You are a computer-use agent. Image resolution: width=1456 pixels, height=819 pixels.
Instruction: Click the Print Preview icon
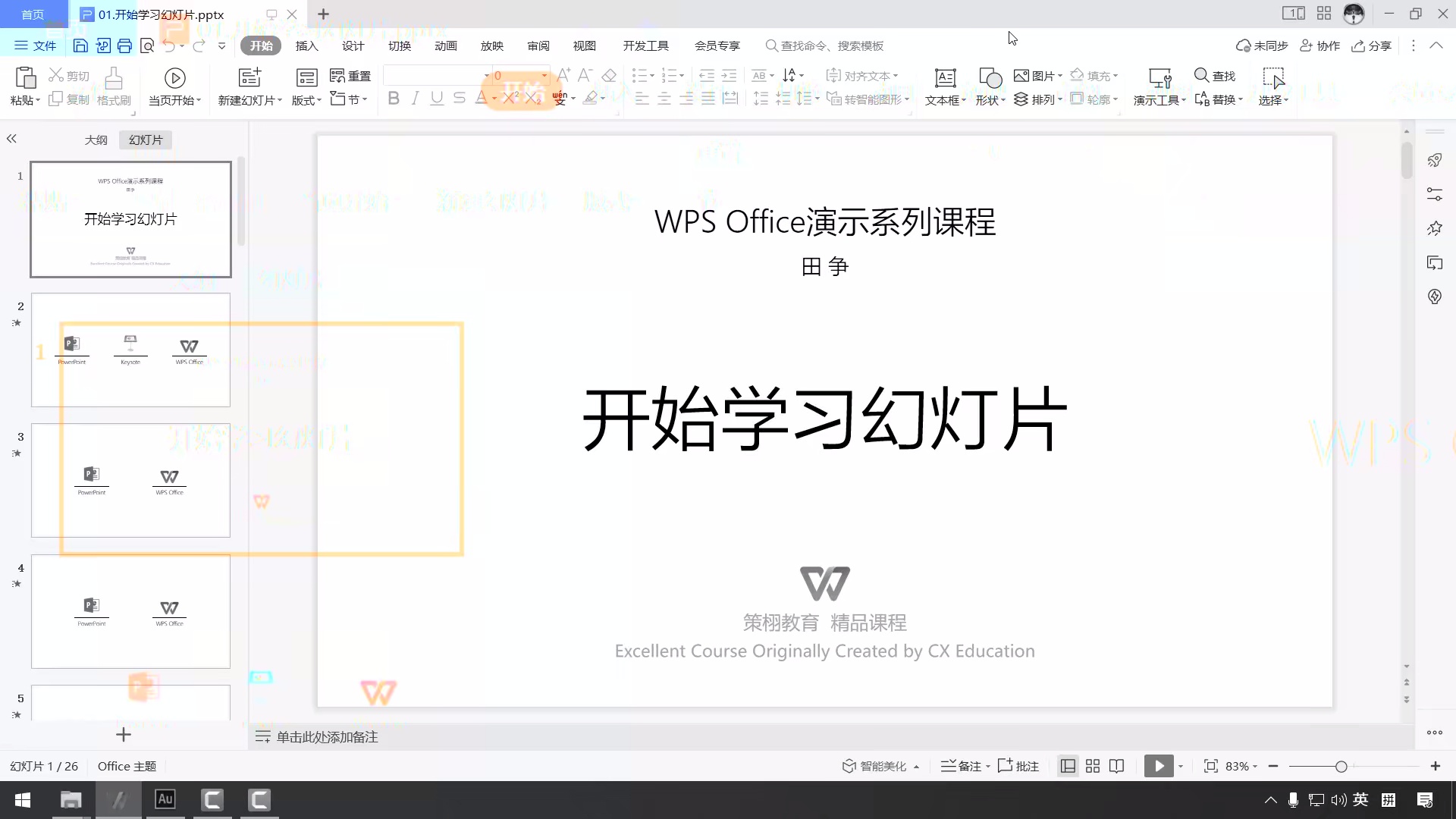147,46
